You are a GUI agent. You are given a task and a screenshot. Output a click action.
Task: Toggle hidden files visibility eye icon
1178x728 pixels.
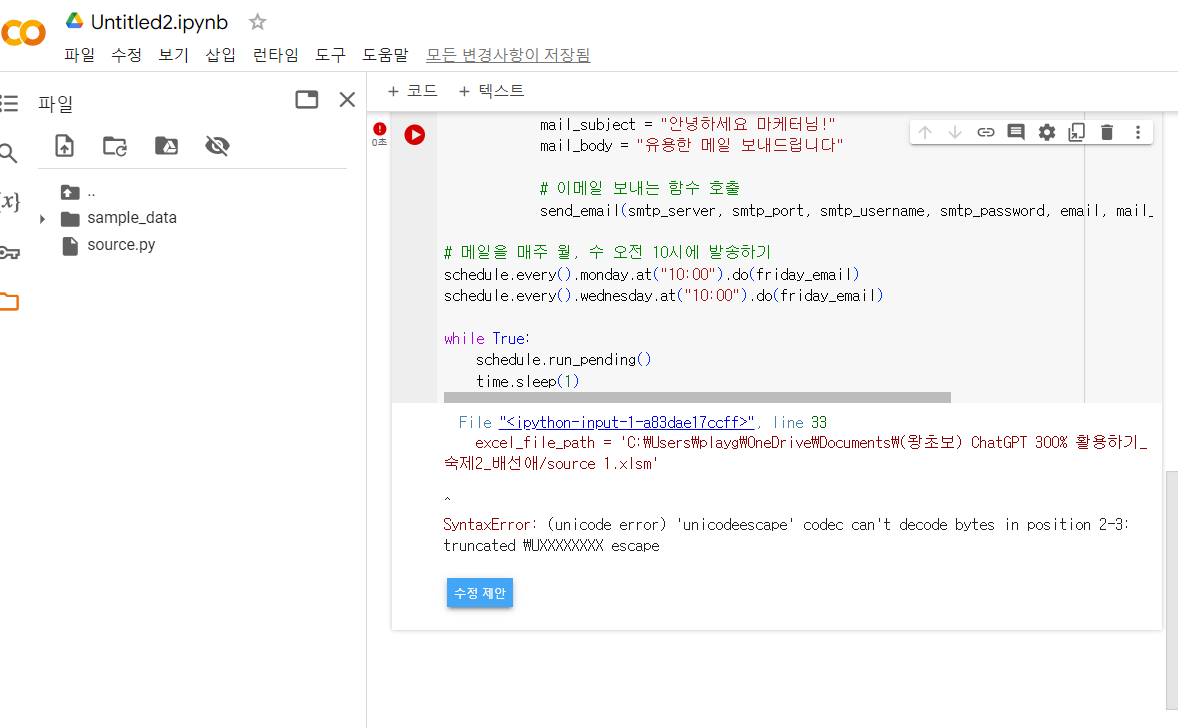[x=217, y=146]
